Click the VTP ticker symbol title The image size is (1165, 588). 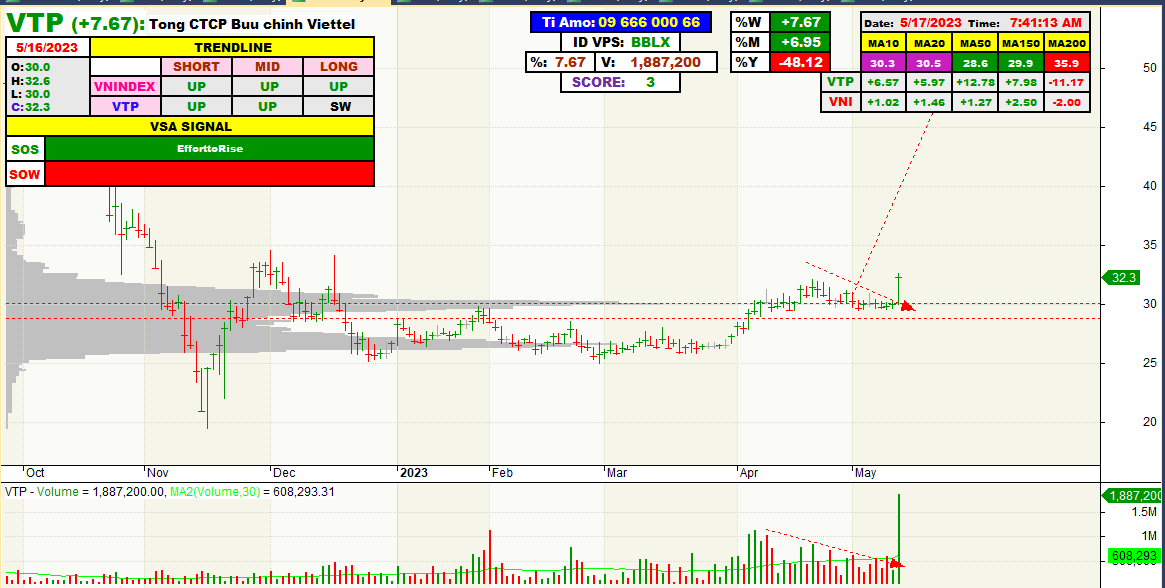[x=35, y=22]
